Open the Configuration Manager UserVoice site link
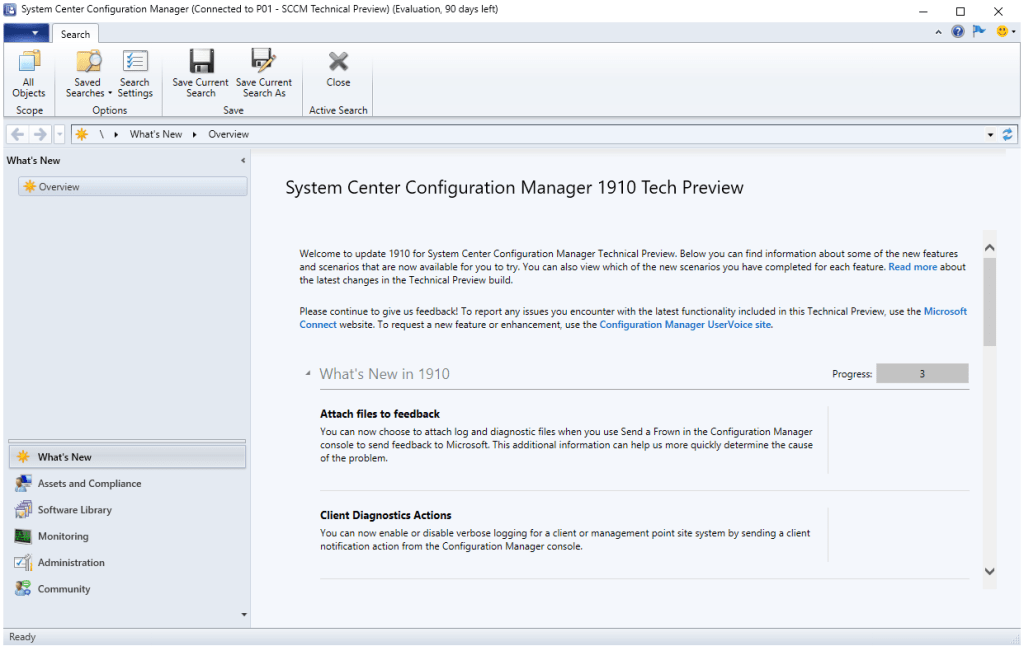The image size is (1024, 646). click(685, 324)
